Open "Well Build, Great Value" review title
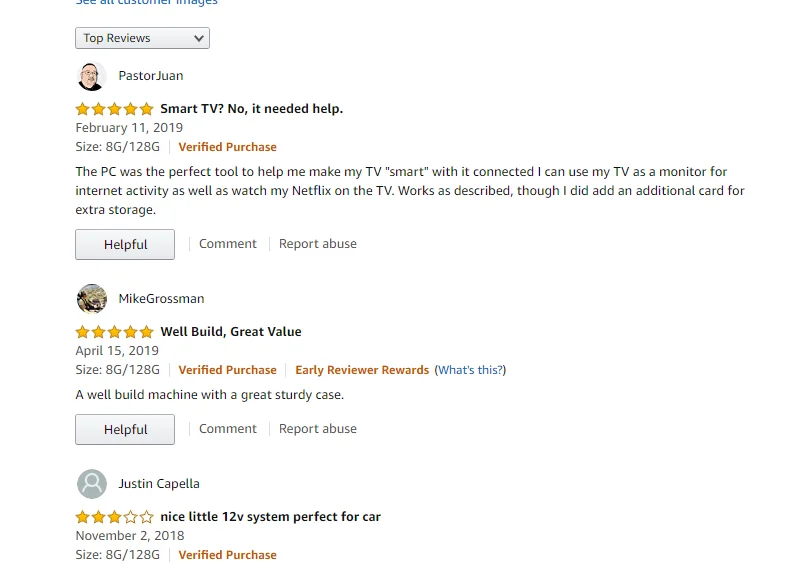 click(x=231, y=332)
